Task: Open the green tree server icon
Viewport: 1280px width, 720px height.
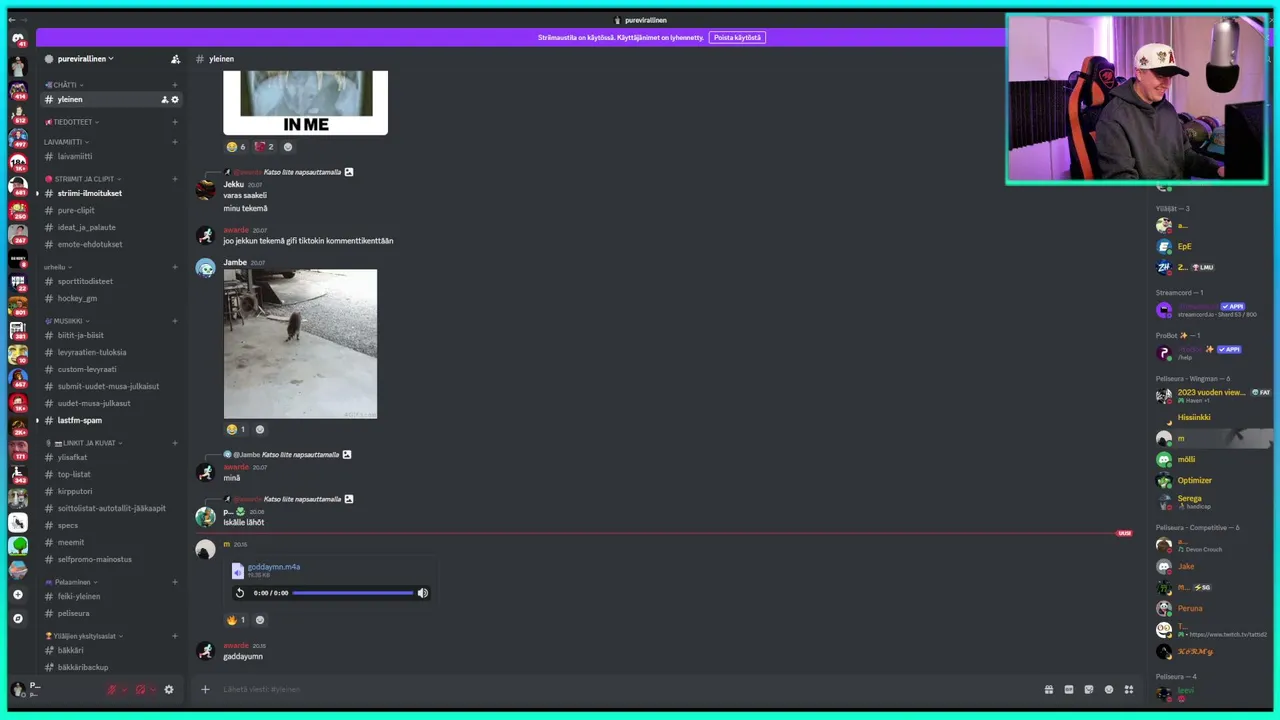Action: pos(18,546)
